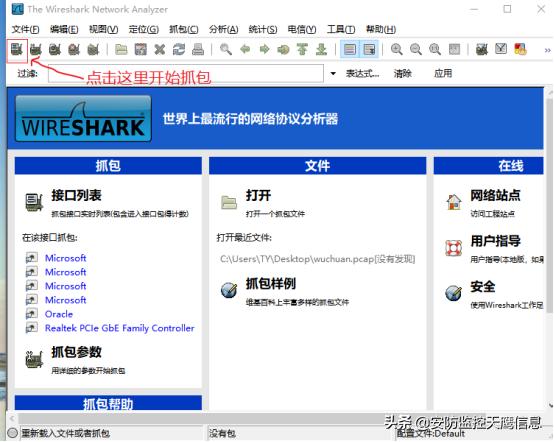Click the house icon beside 网络站点

pos(454,202)
